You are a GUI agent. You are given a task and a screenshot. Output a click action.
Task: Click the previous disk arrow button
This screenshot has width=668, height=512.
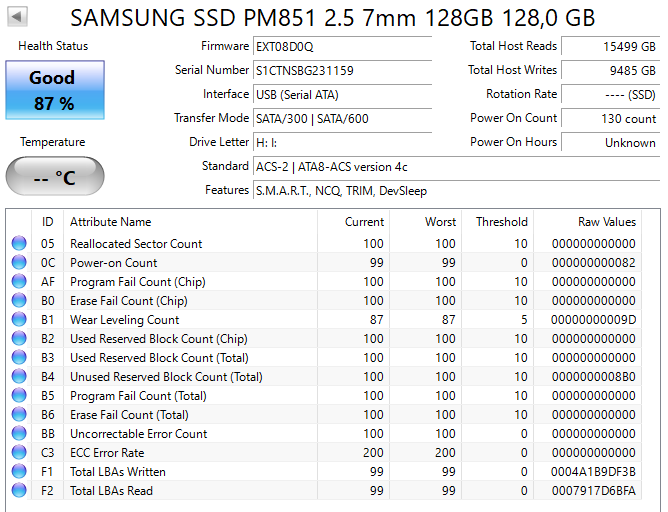pos(18,18)
